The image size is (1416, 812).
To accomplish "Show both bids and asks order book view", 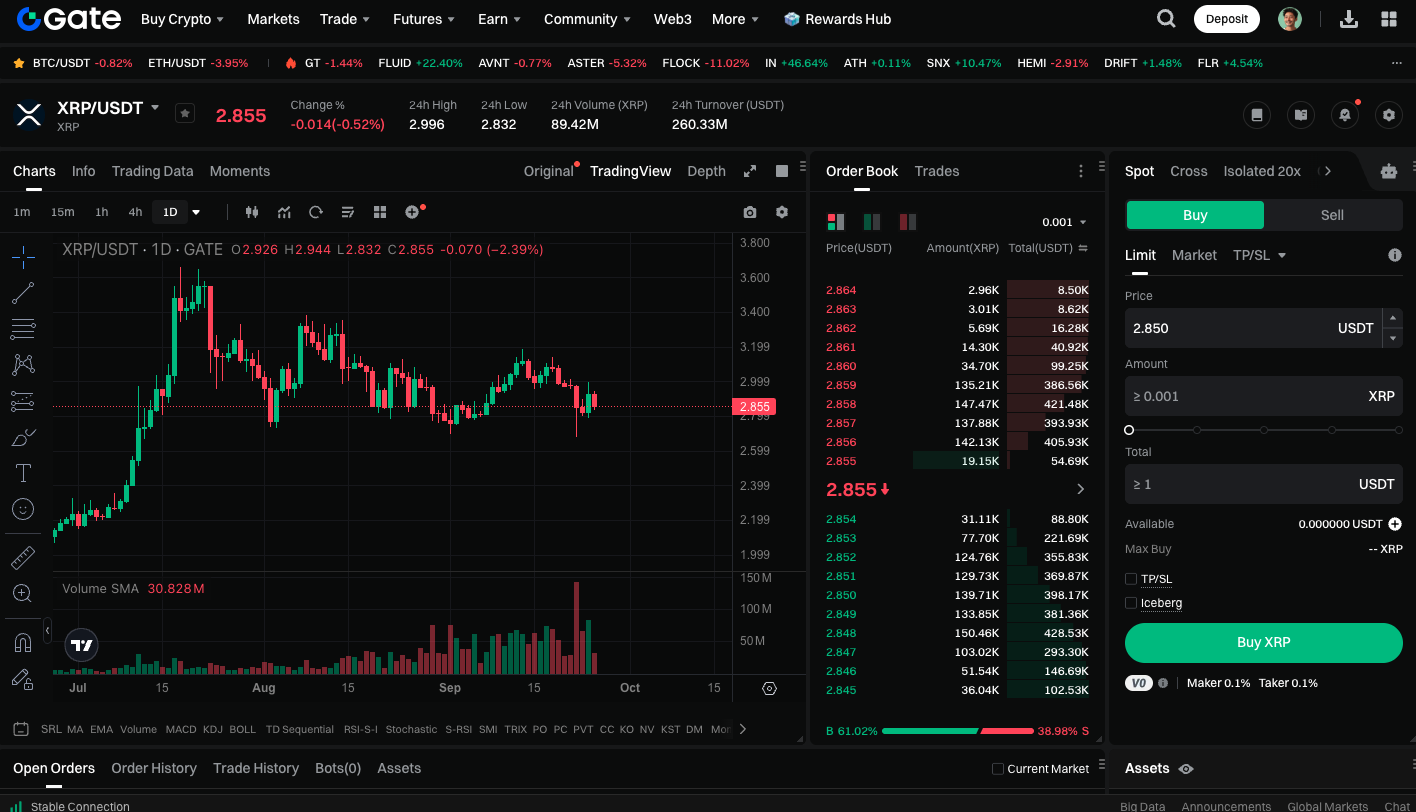I will coord(835,222).
